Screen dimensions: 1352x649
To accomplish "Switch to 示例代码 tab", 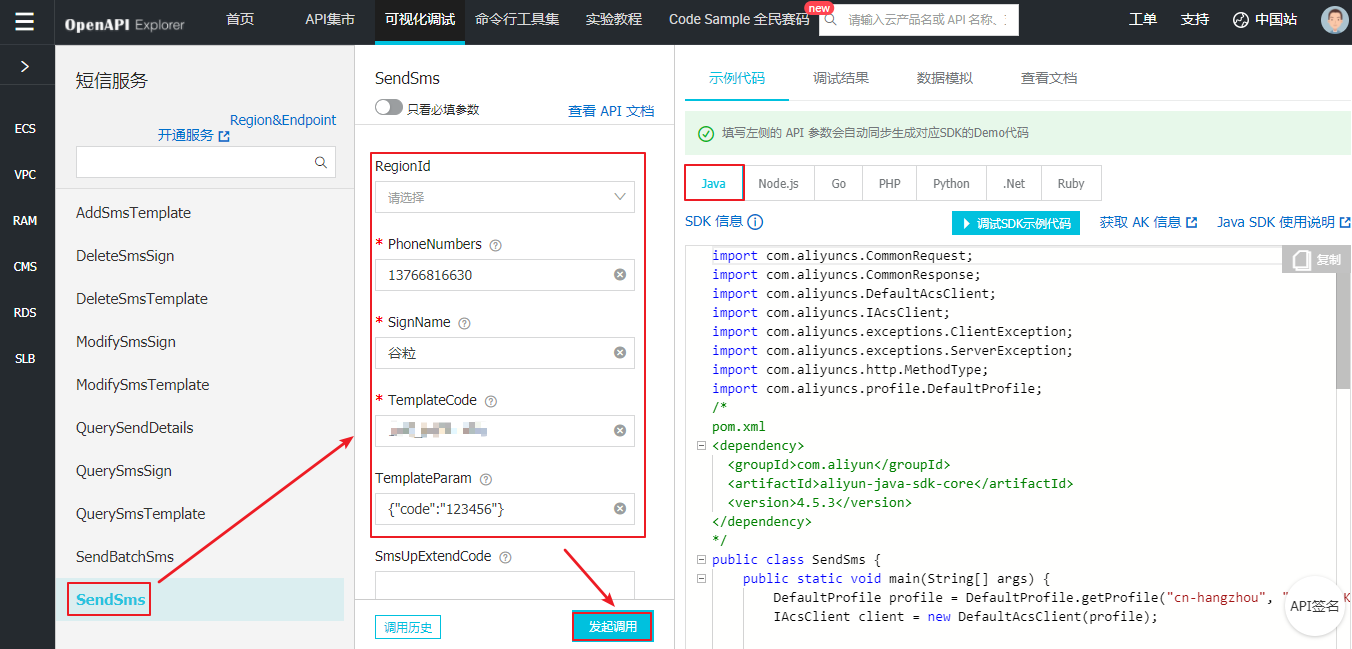I will point(737,78).
